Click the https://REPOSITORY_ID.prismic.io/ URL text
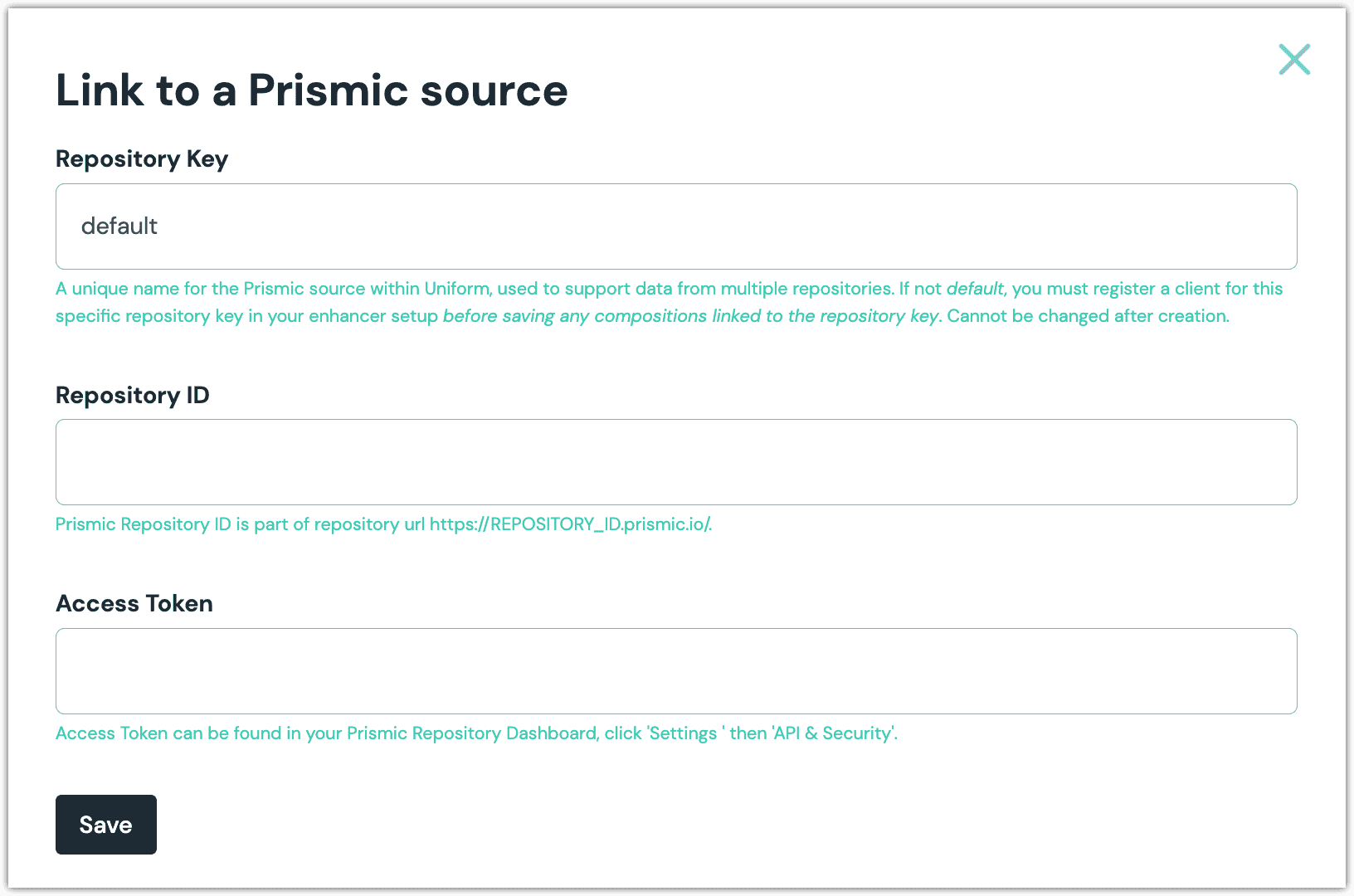The image size is (1354, 896). (x=571, y=524)
